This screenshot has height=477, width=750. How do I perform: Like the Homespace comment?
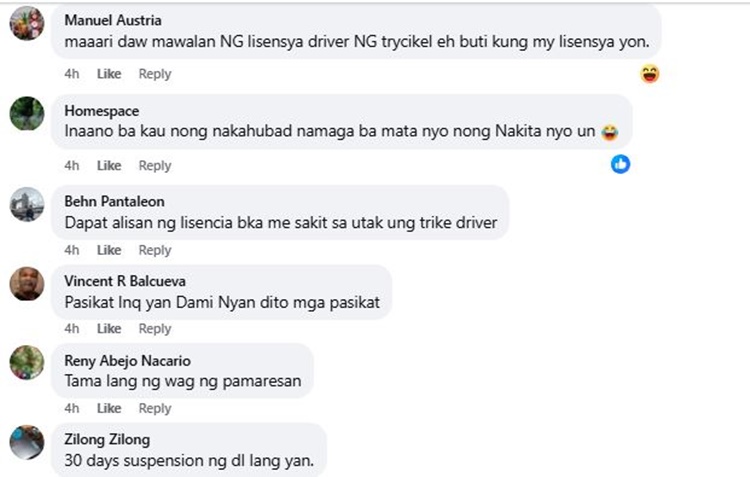click(109, 166)
